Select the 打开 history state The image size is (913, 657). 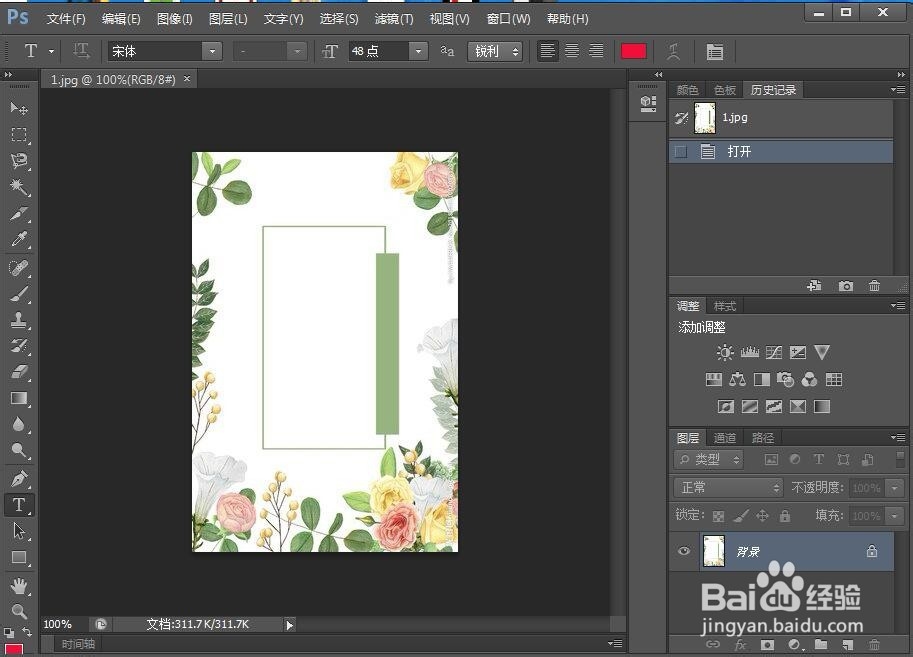tap(781, 152)
